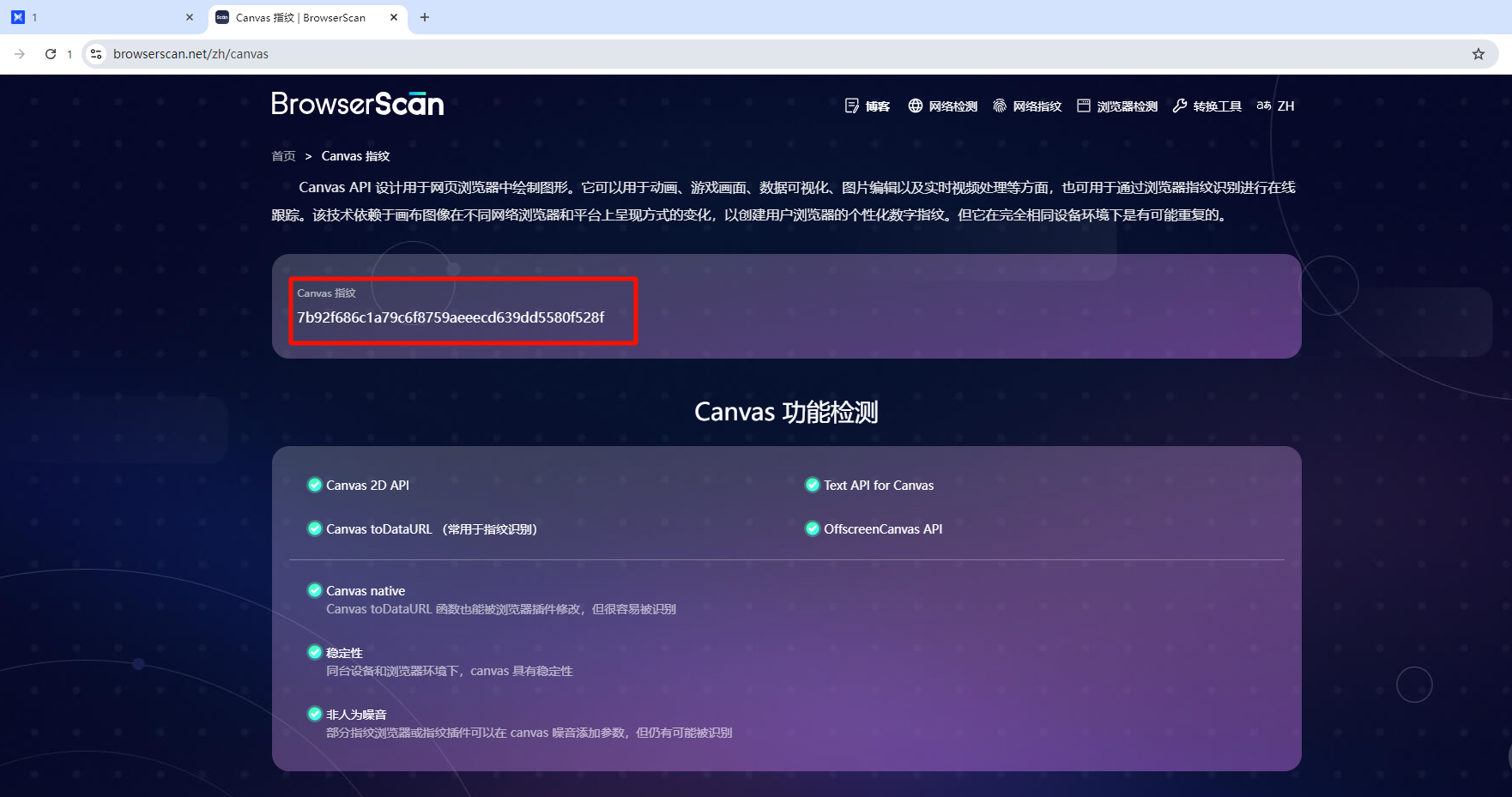Click the 稳定性 check icon

pos(315,652)
